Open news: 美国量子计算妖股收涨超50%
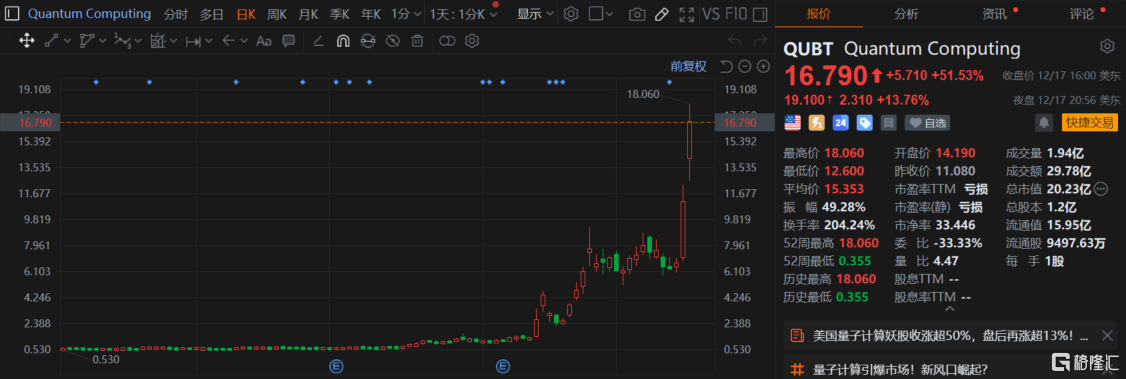 tap(949, 335)
